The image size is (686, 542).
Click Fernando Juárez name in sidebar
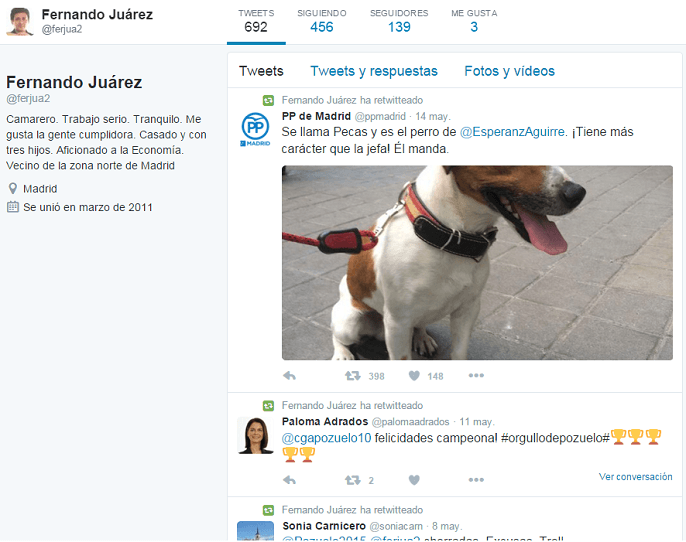coord(74,82)
